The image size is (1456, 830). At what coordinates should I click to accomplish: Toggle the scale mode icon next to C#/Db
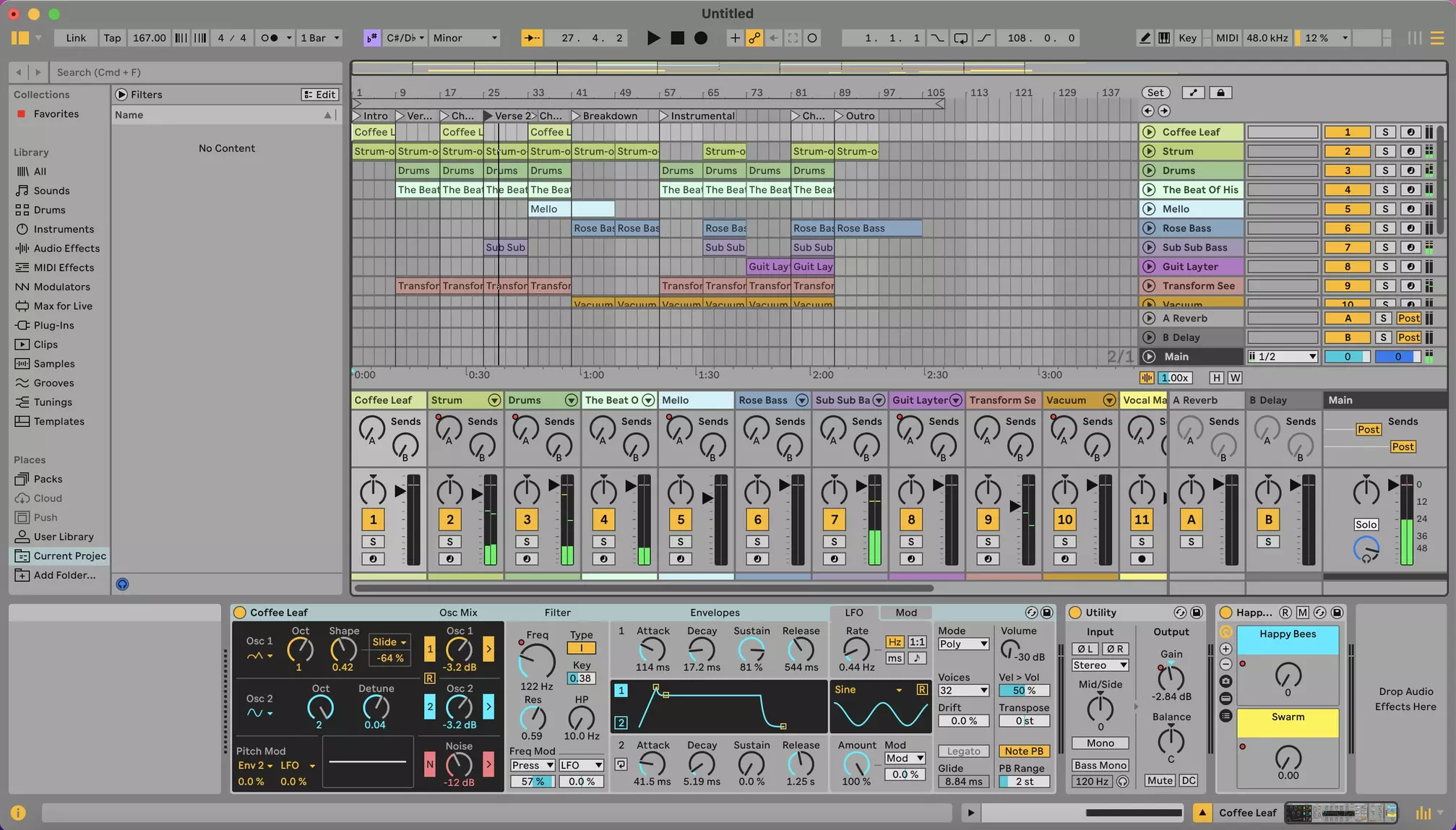click(x=371, y=38)
